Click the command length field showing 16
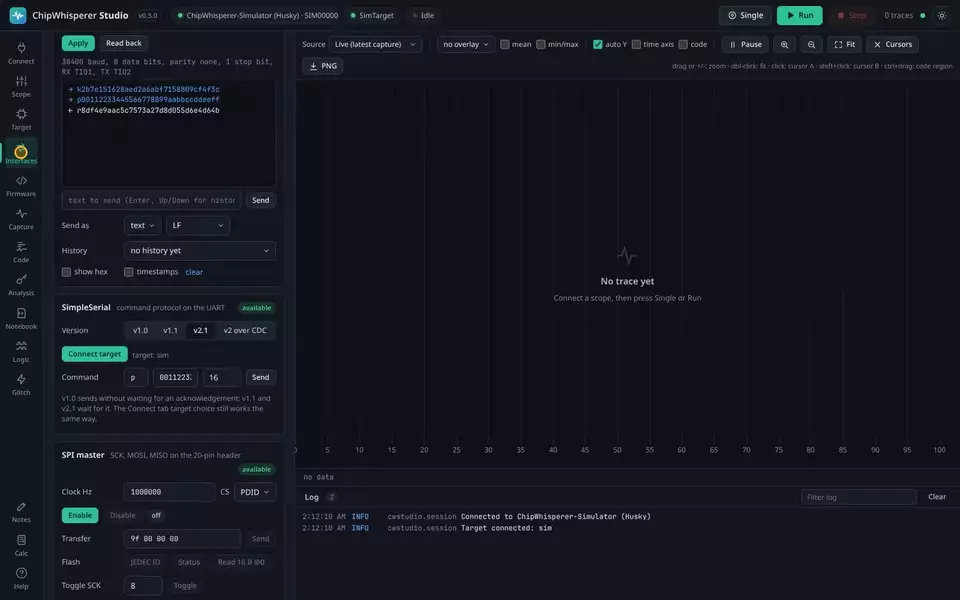Screen dimensions: 960x600 (x=222, y=377)
